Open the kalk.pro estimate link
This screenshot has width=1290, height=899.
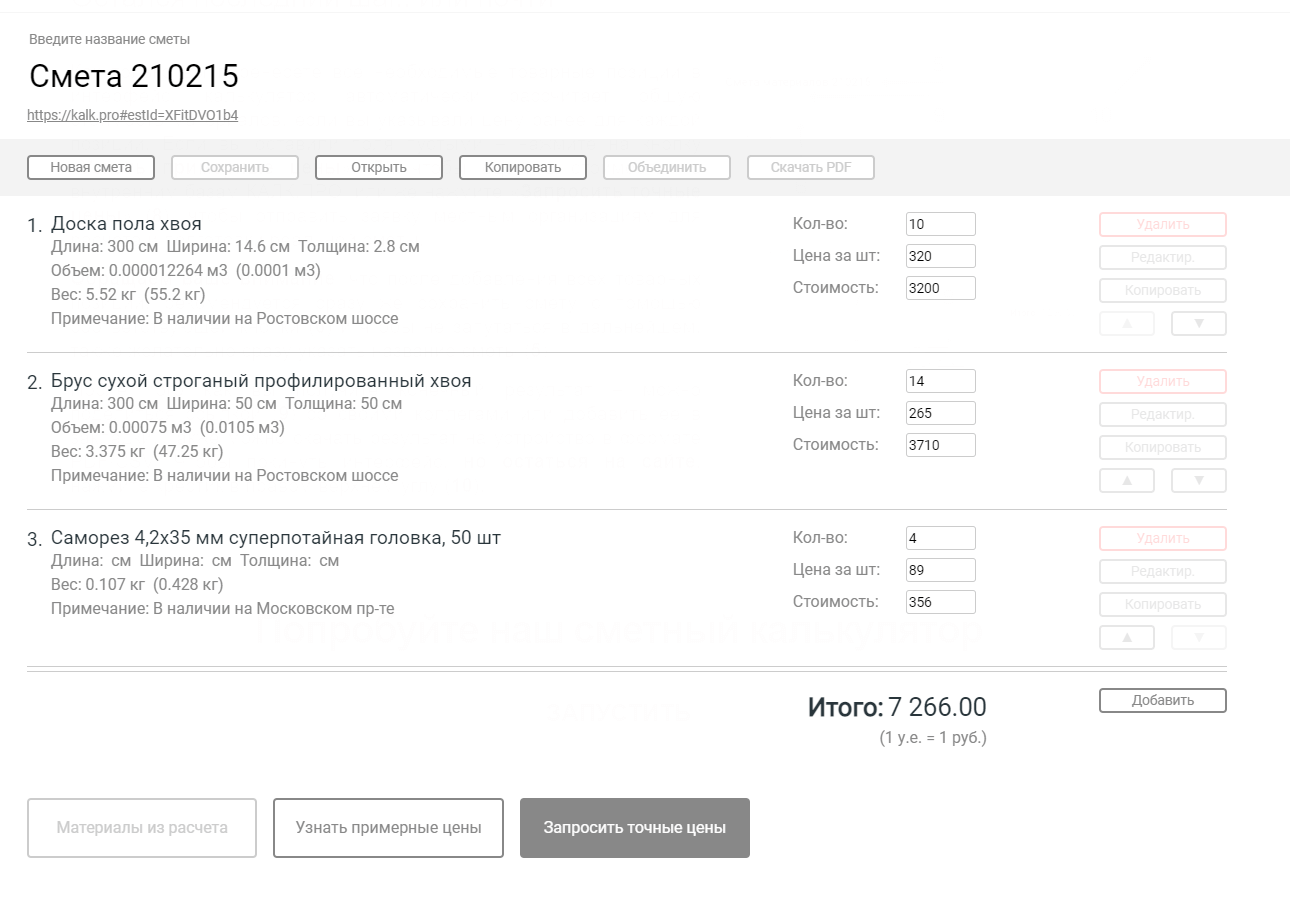(x=132, y=115)
